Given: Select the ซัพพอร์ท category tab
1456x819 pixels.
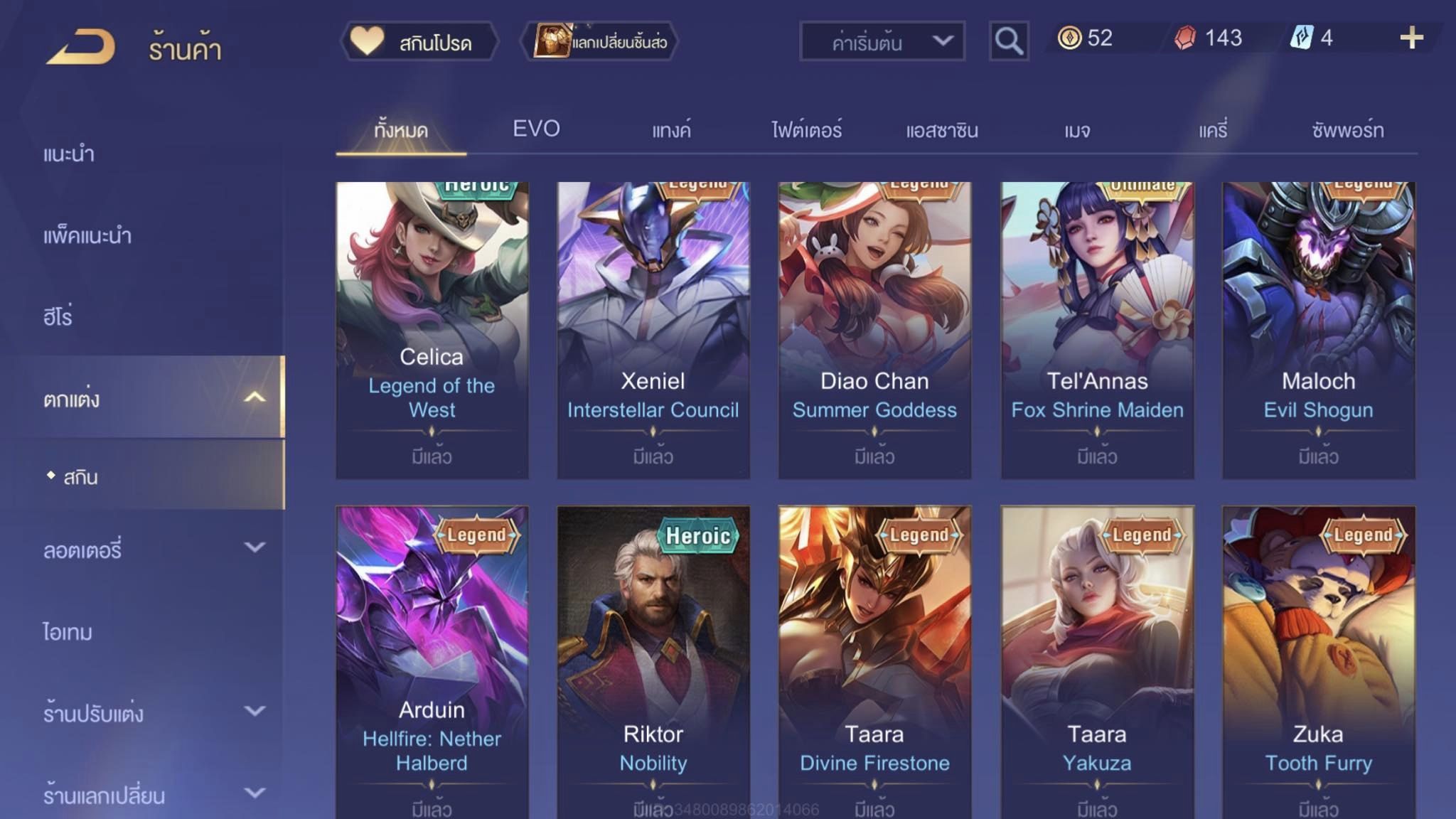Looking at the screenshot, I should tap(1347, 130).
